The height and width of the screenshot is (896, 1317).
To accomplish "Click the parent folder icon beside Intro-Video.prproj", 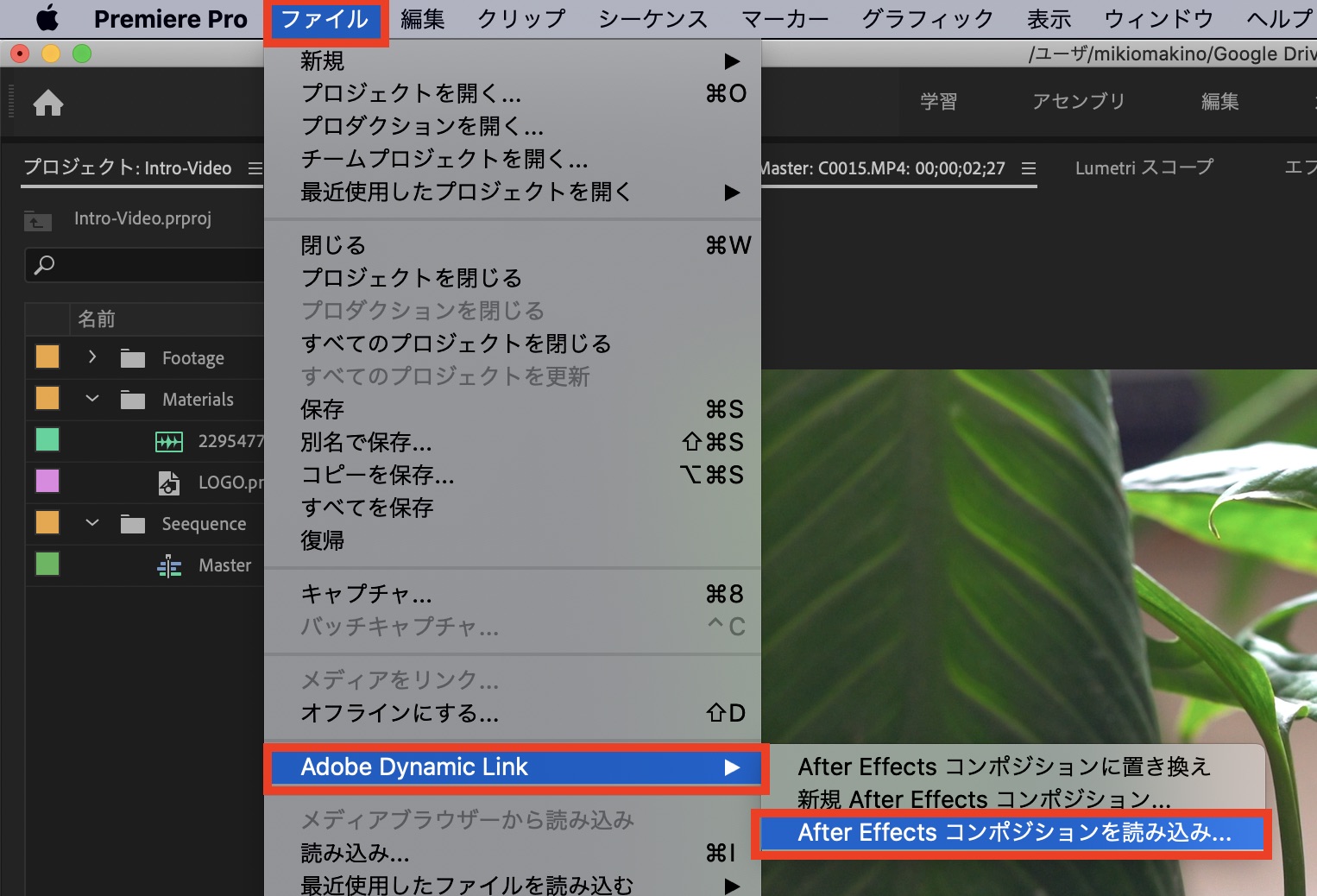I will click(x=37, y=221).
